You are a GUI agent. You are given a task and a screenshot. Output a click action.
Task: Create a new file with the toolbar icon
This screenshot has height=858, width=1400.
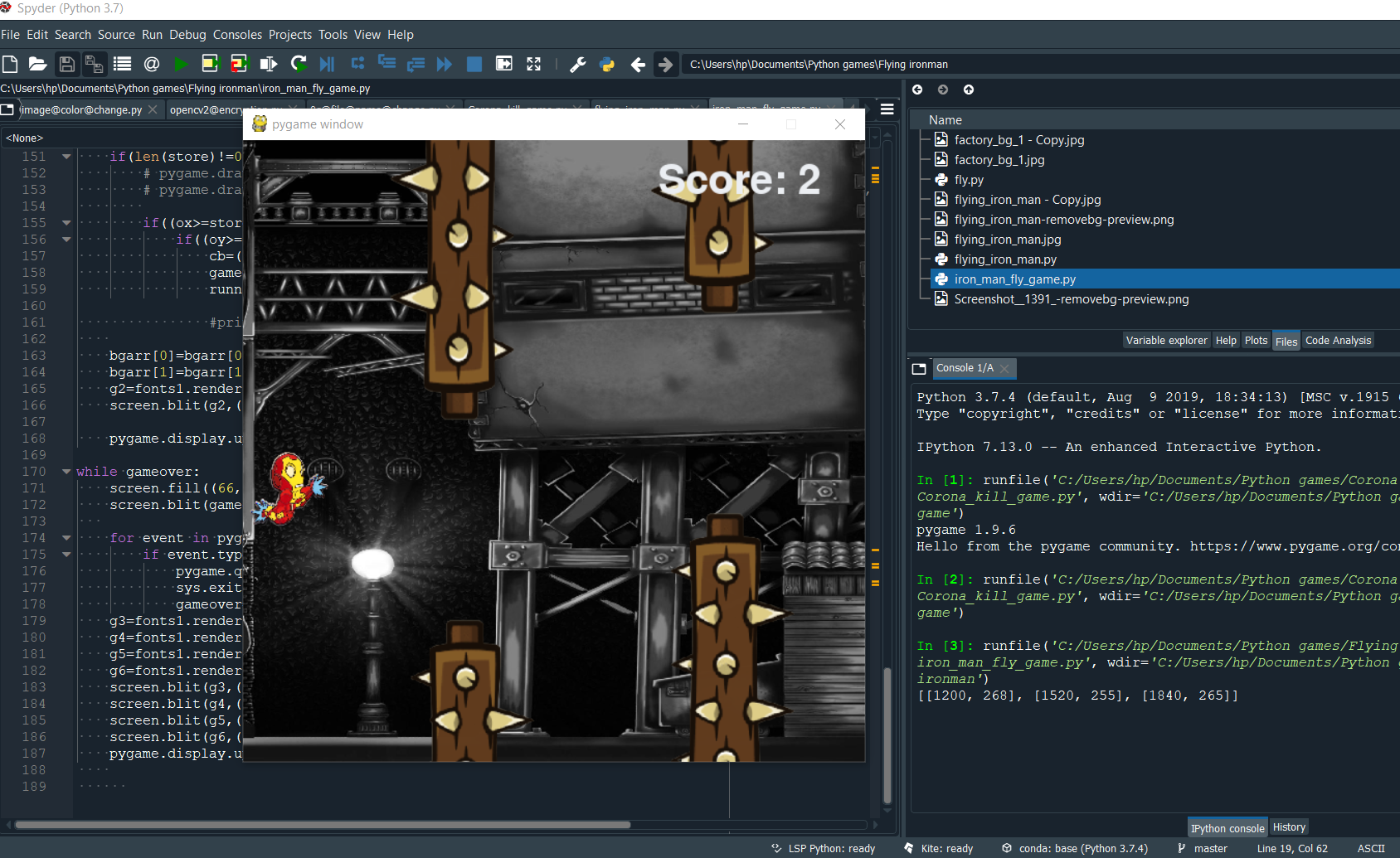click(x=10, y=64)
